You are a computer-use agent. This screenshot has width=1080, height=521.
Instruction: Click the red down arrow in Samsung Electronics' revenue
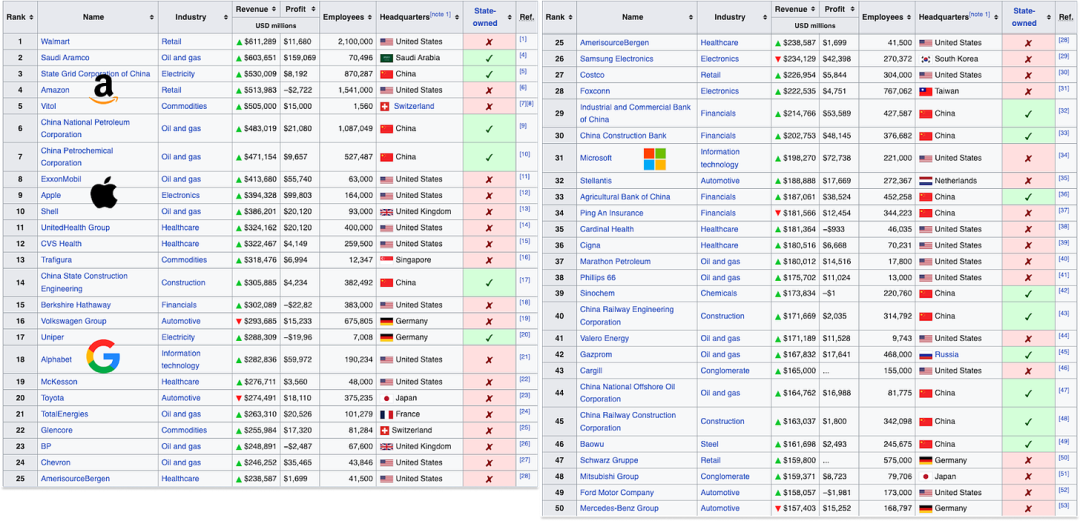click(778, 59)
